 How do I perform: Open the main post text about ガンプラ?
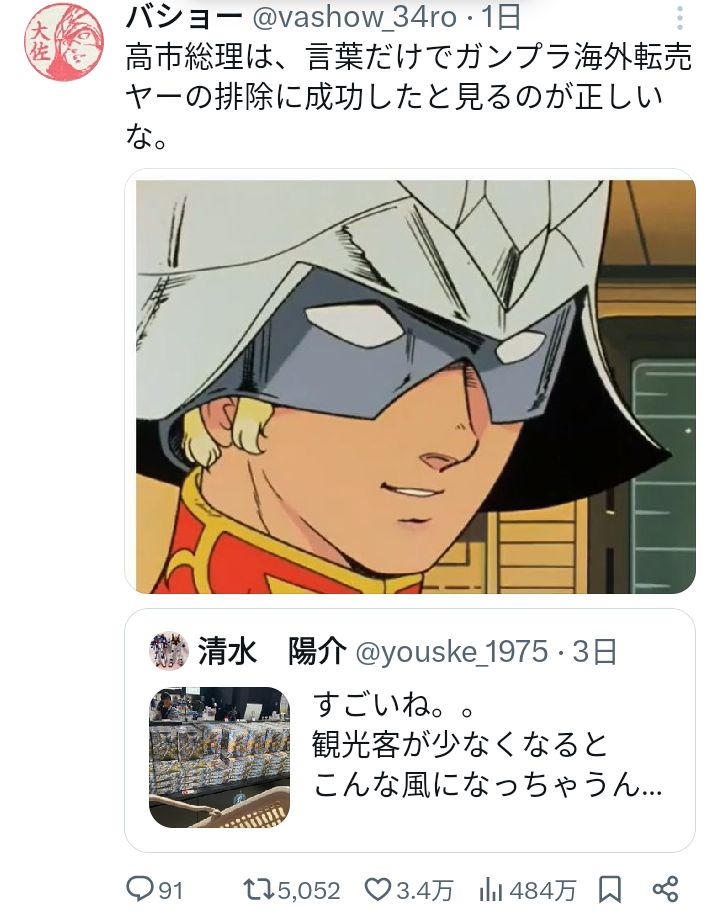(x=409, y=96)
